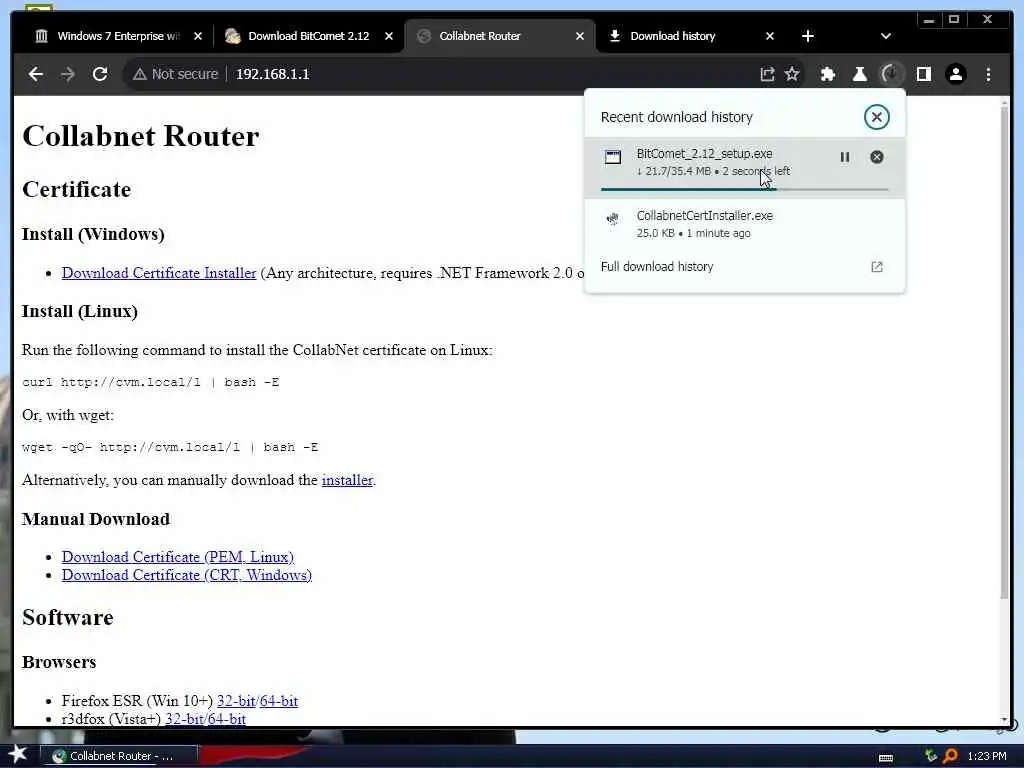
Task: Click the page vertical scrollbar
Action: pos(1004,353)
